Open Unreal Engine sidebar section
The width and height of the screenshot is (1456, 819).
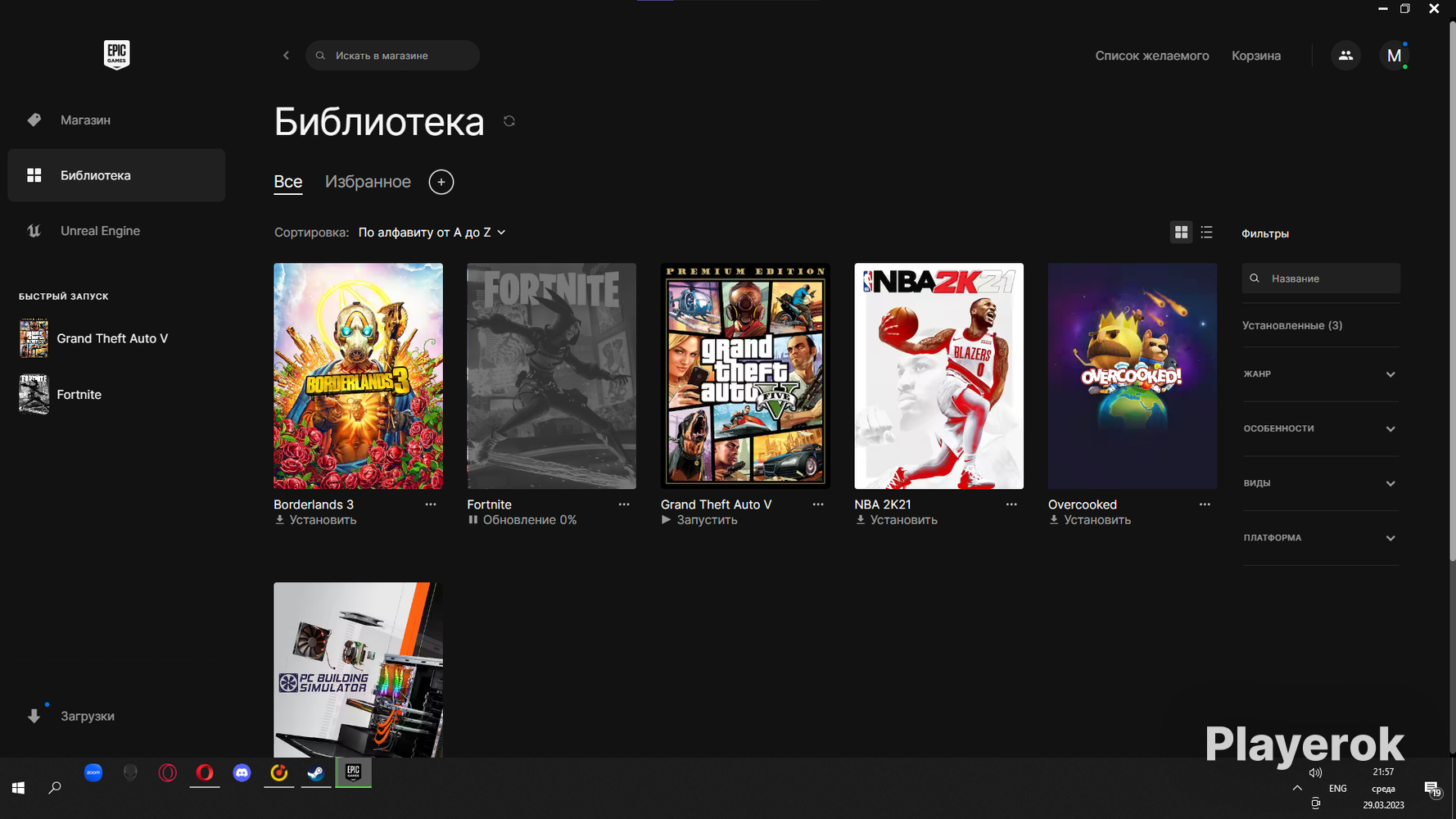point(116,231)
